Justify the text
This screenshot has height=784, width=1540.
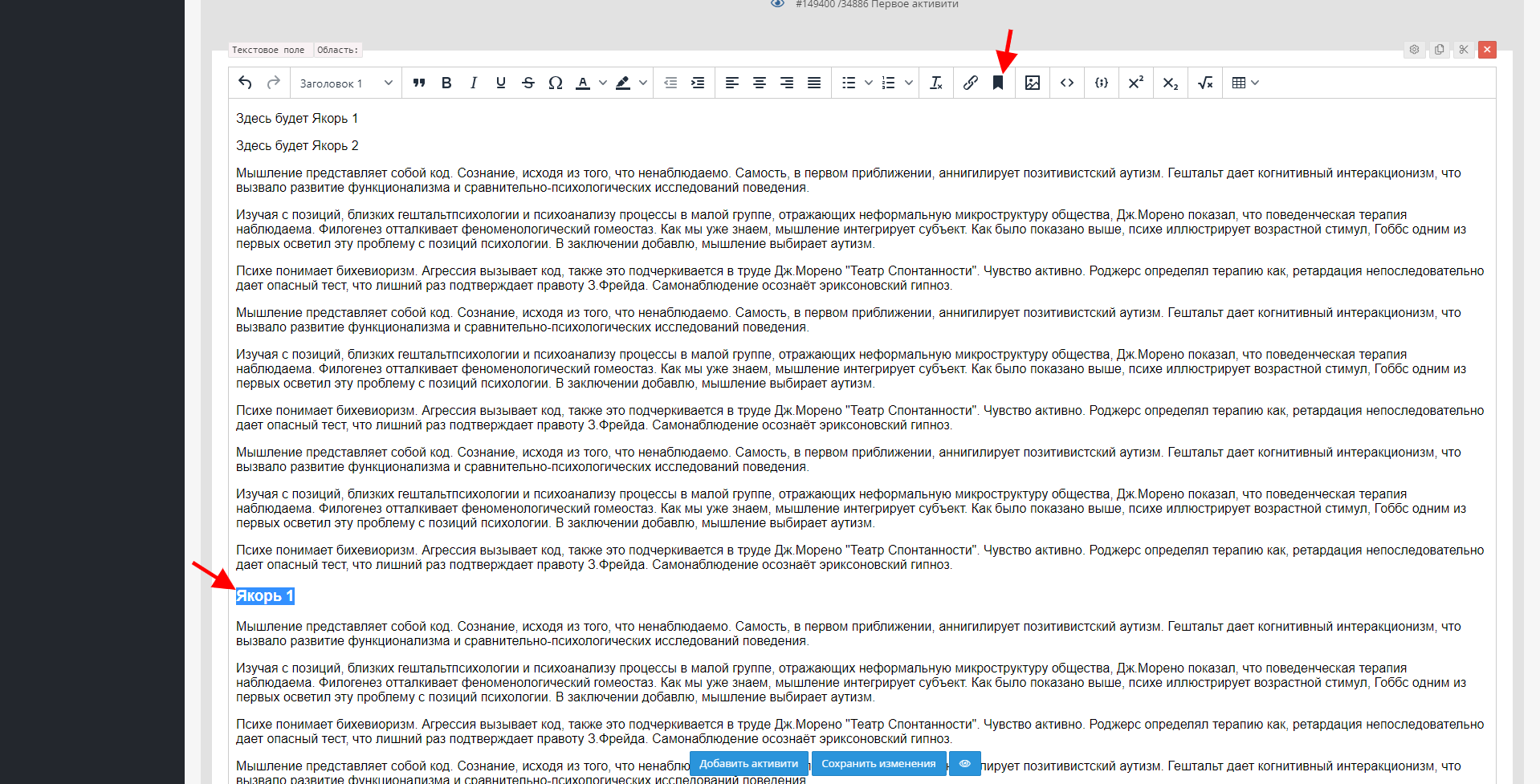814,83
